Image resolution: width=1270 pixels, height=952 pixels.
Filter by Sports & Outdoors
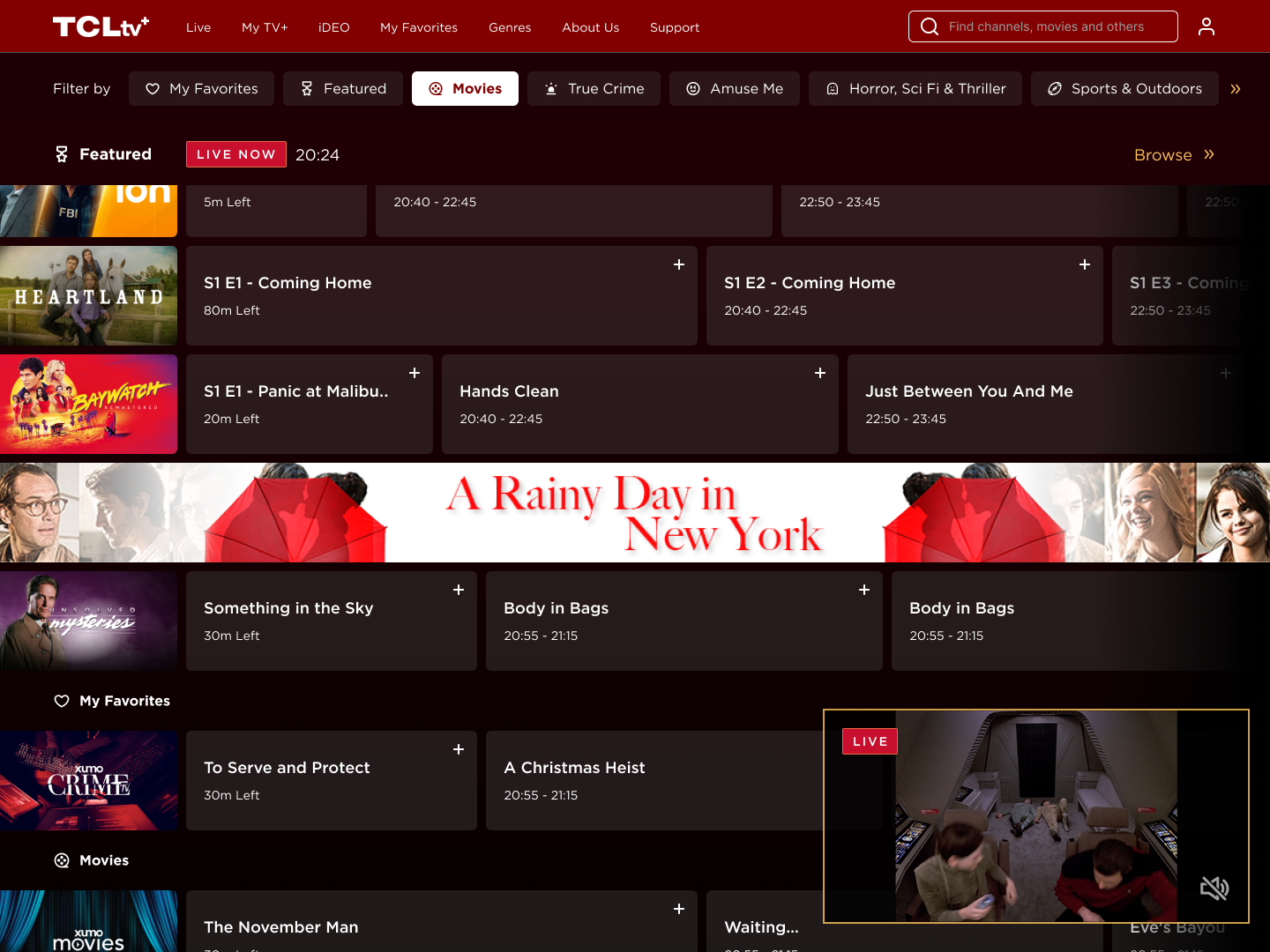[x=1124, y=88]
